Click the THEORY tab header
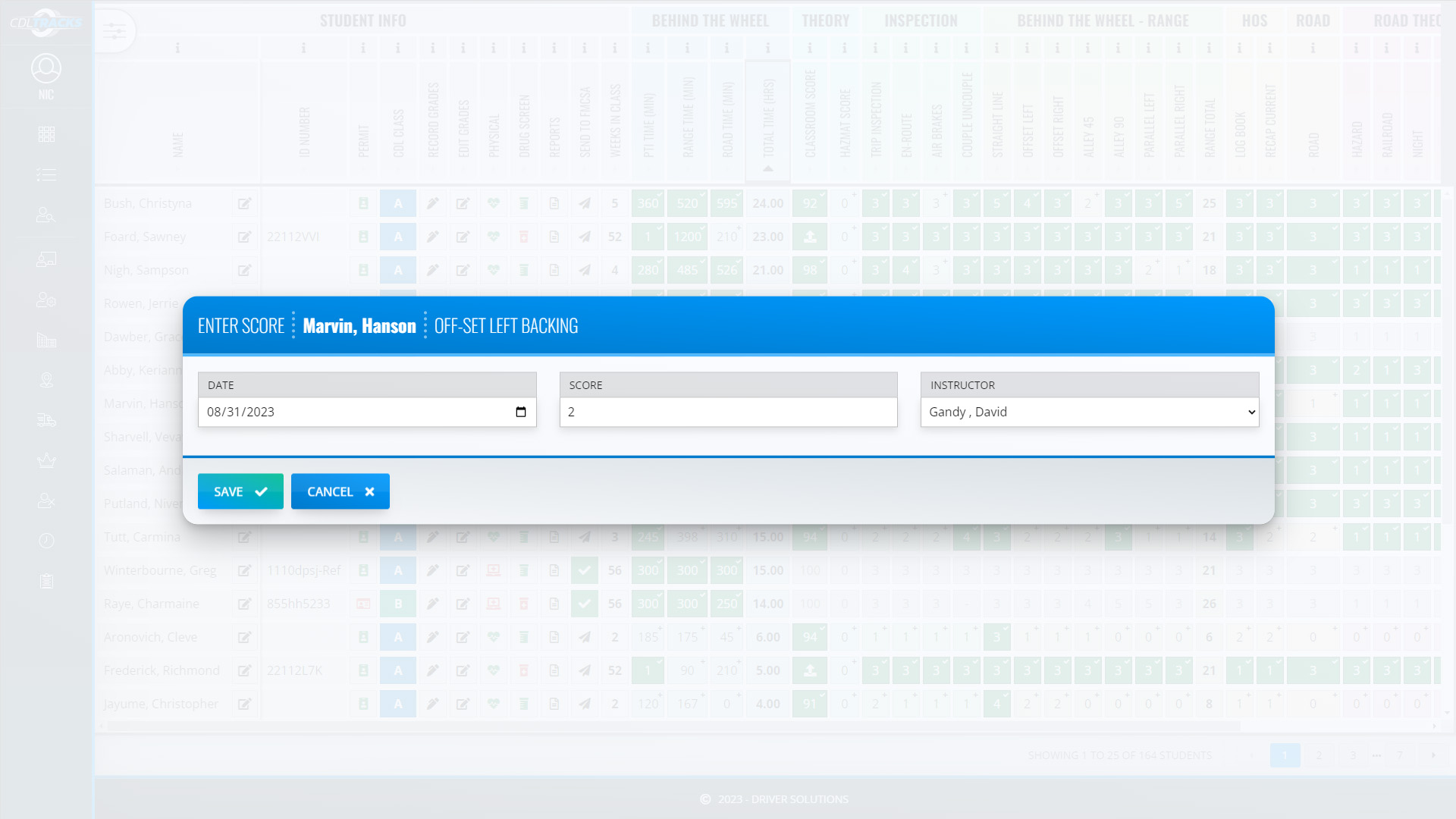Viewport: 1456px width, 819px height. (x=826, y=19)
